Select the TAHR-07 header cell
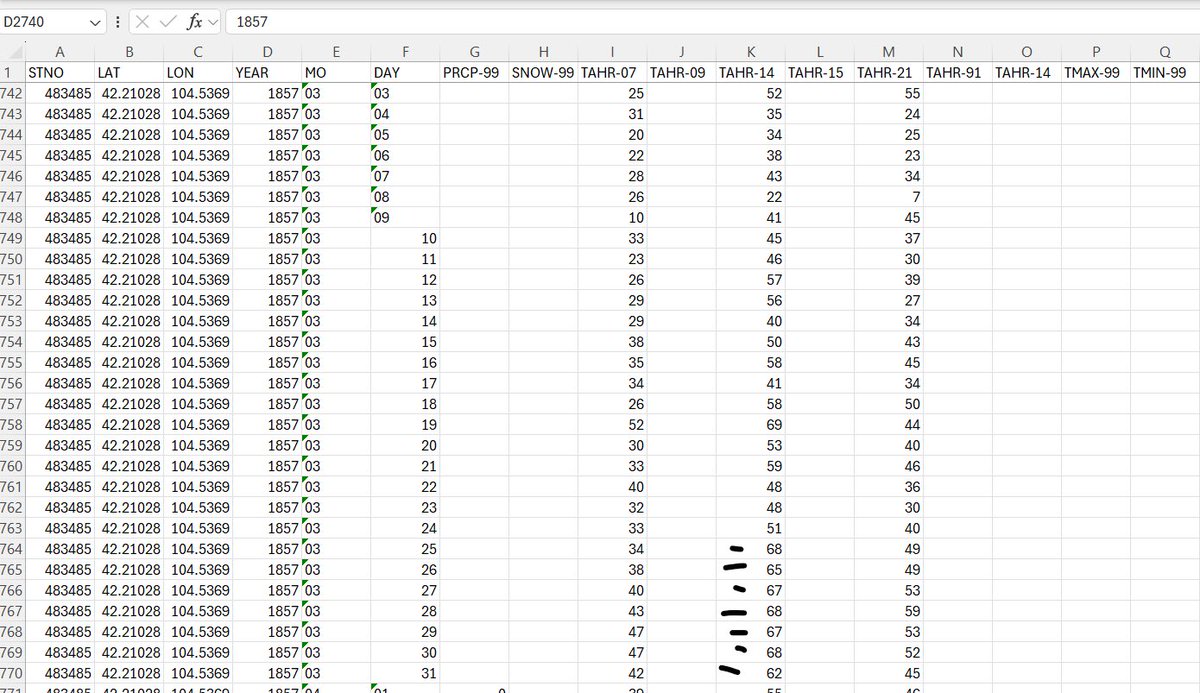Image resolution: width=1200 pixels, height=693 pixels. pos(612,73)
